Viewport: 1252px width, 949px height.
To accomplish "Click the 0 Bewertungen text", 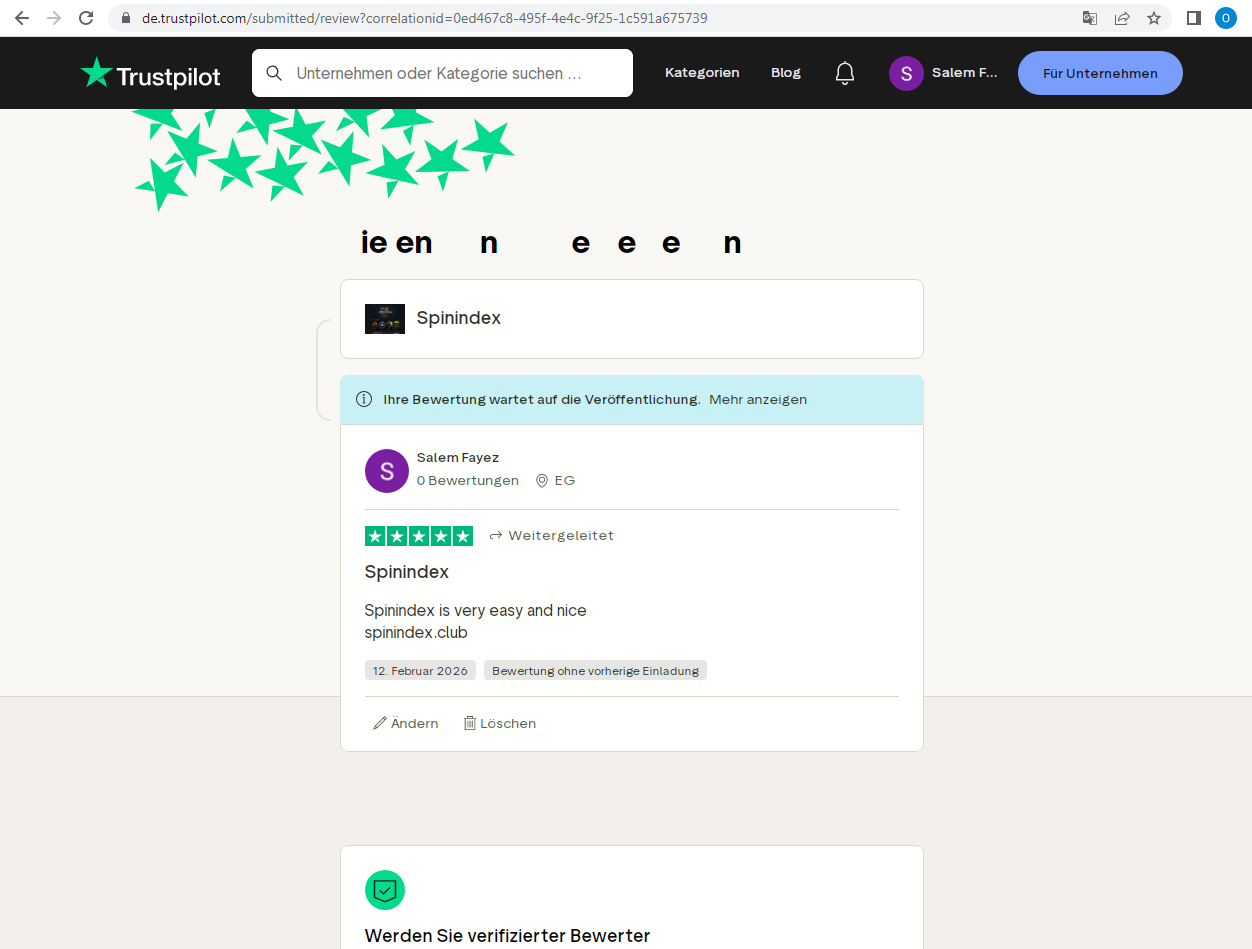I will click(468, 481).
